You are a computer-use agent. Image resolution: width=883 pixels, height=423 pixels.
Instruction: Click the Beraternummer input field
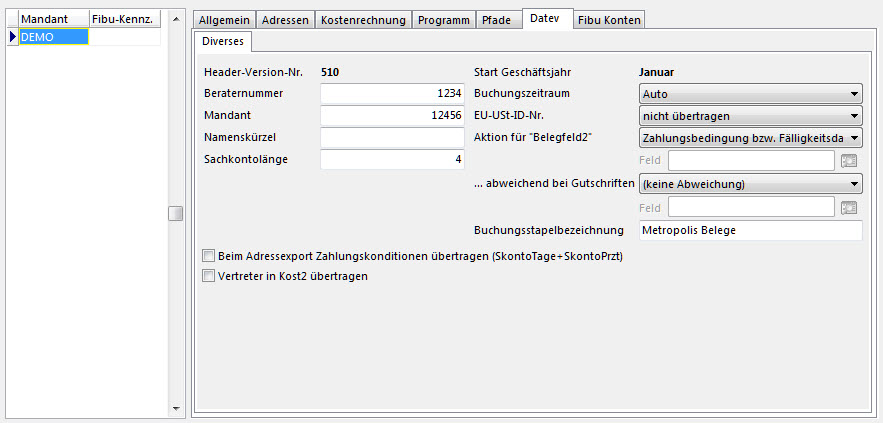[x=392, y=93]
